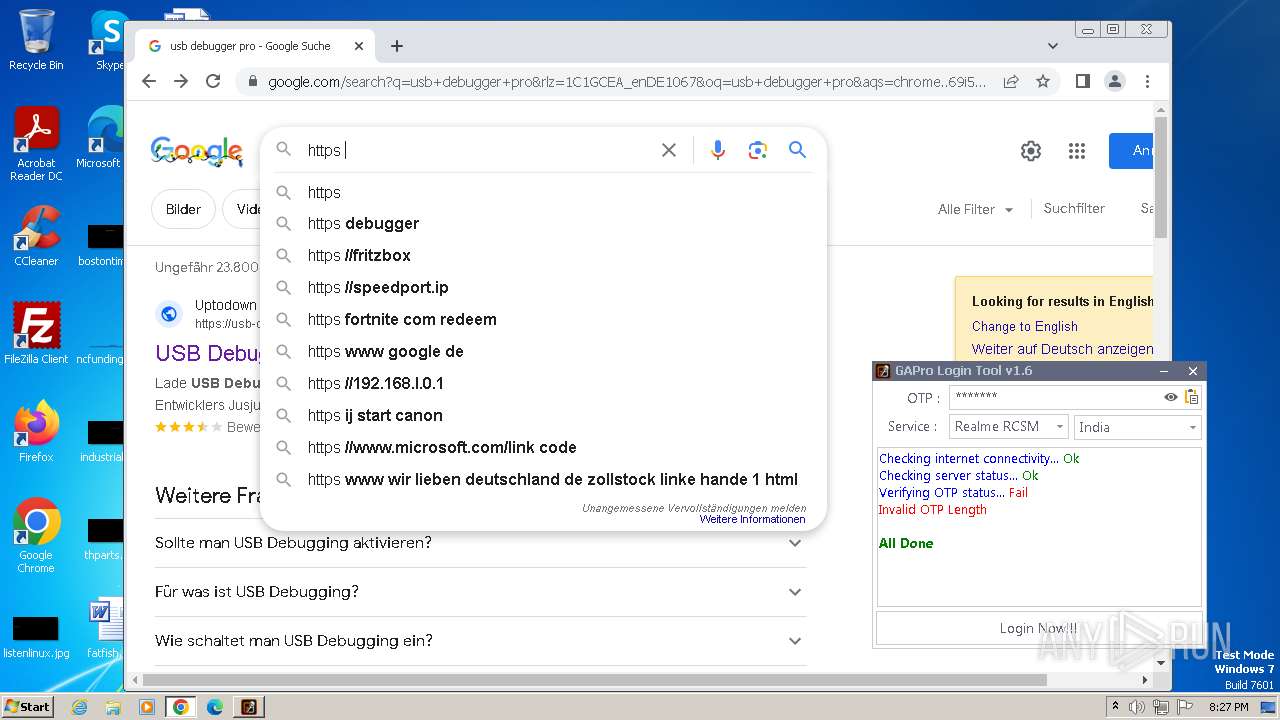Select suggestion 'https //www.microsoft.com/link code'
This screenshot has width=1280, height=720.
tap(543, 448)
